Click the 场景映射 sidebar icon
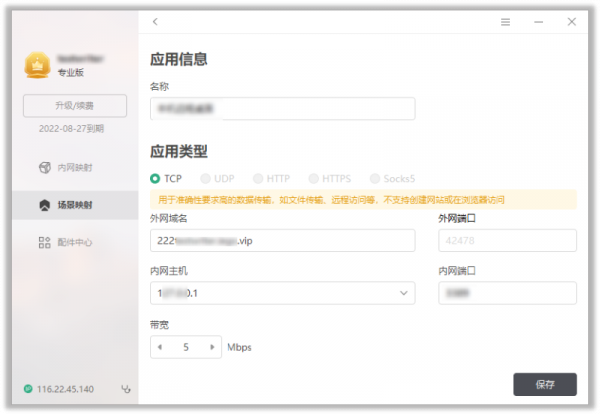 pos(44,205)
